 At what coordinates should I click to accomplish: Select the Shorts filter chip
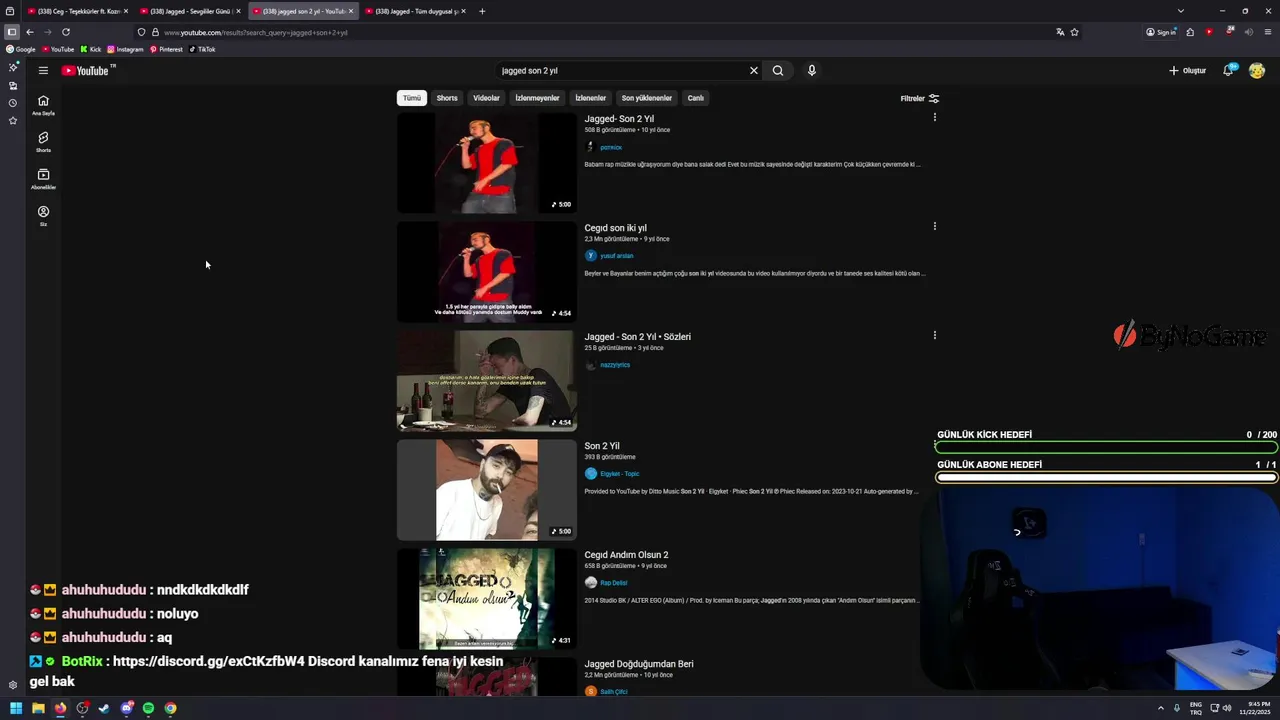(447, 98)
